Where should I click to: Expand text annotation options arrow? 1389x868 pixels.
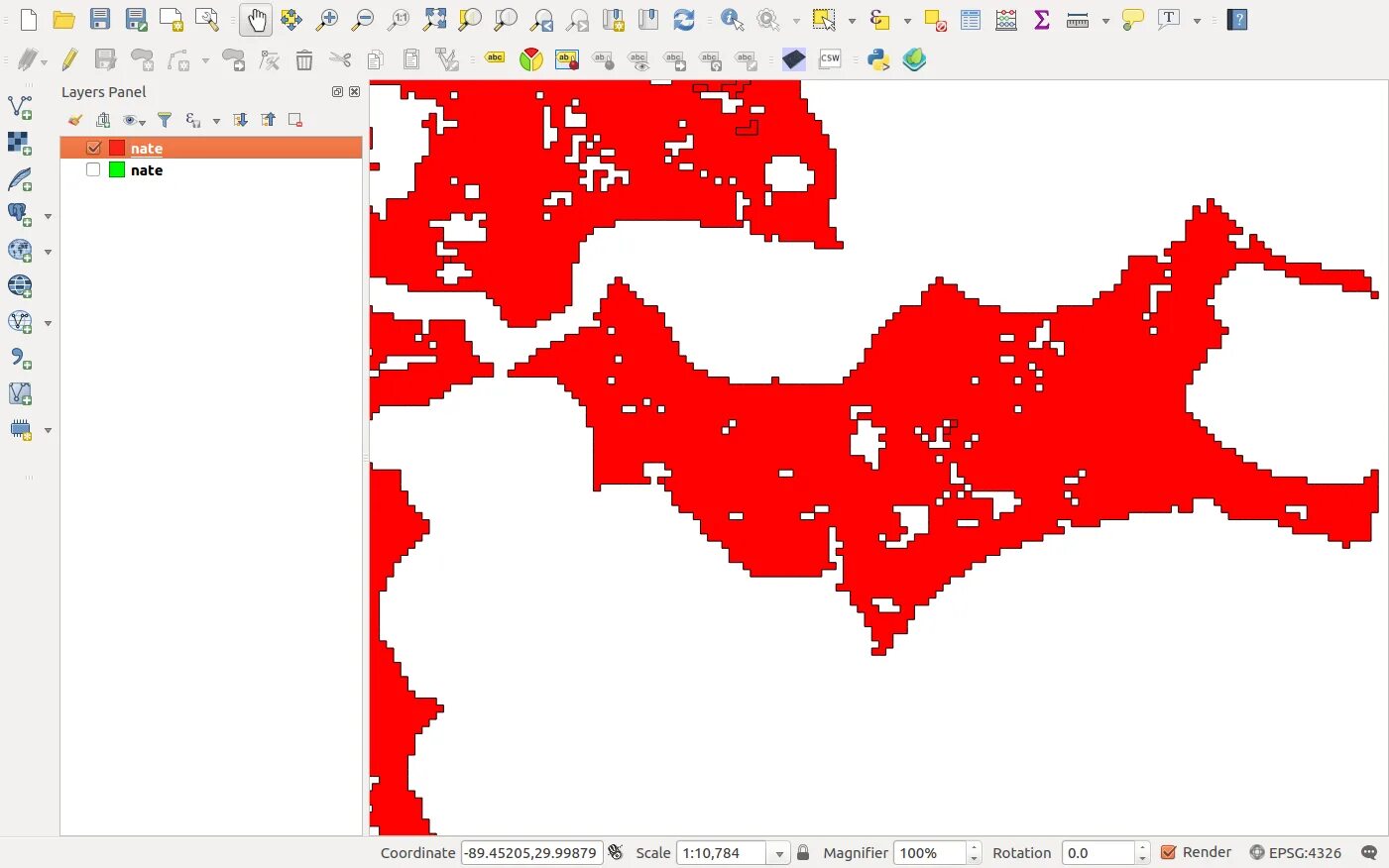pyautogui.click(x=1197, y=21)
